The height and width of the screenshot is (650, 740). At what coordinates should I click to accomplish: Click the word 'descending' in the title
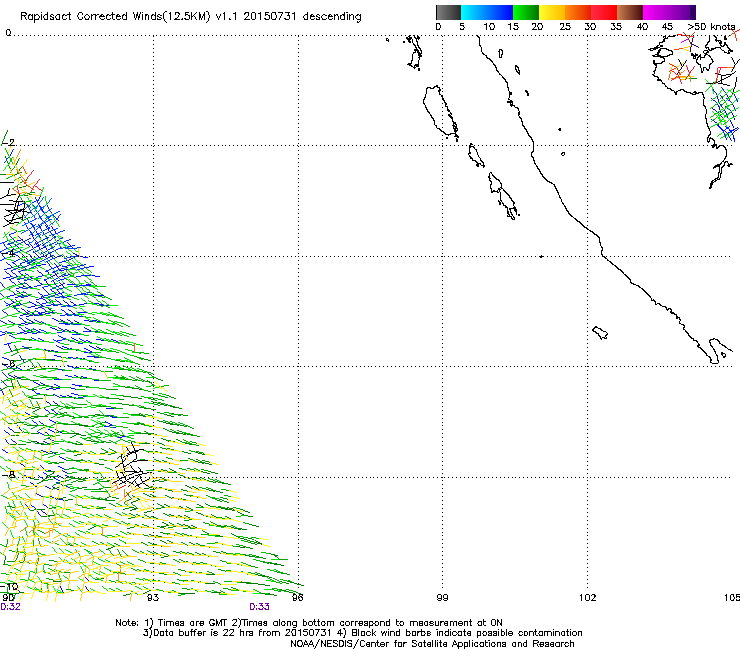pos(332,17)
